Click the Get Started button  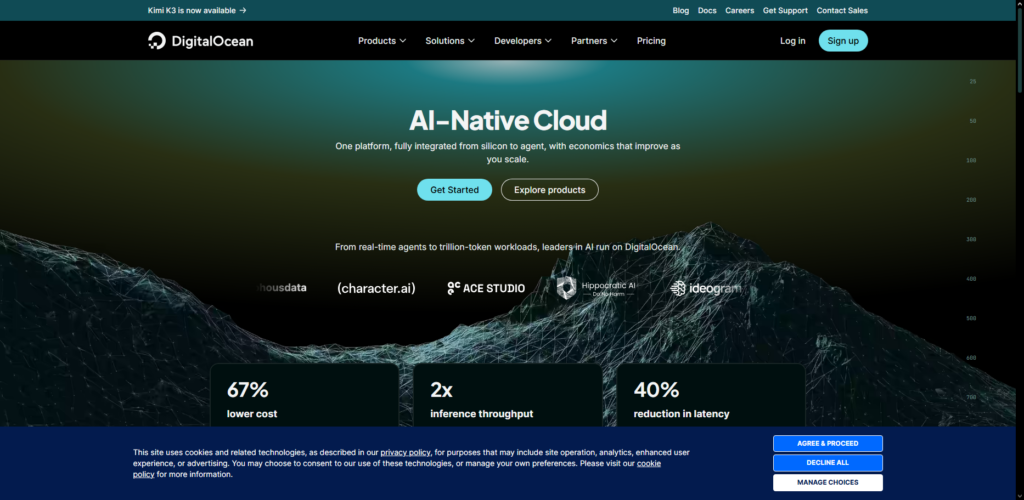point(455,190)
